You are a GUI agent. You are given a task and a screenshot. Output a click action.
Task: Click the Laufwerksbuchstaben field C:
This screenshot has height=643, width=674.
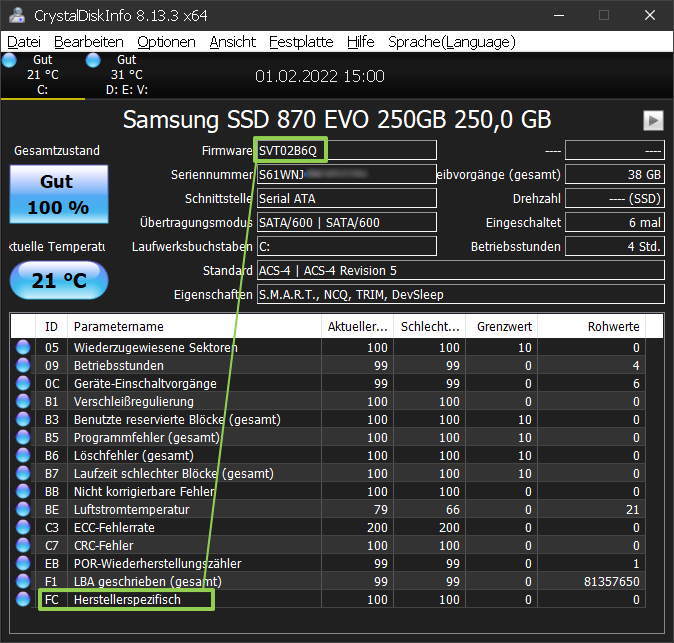pyautogui.click(x=346, y=247)
